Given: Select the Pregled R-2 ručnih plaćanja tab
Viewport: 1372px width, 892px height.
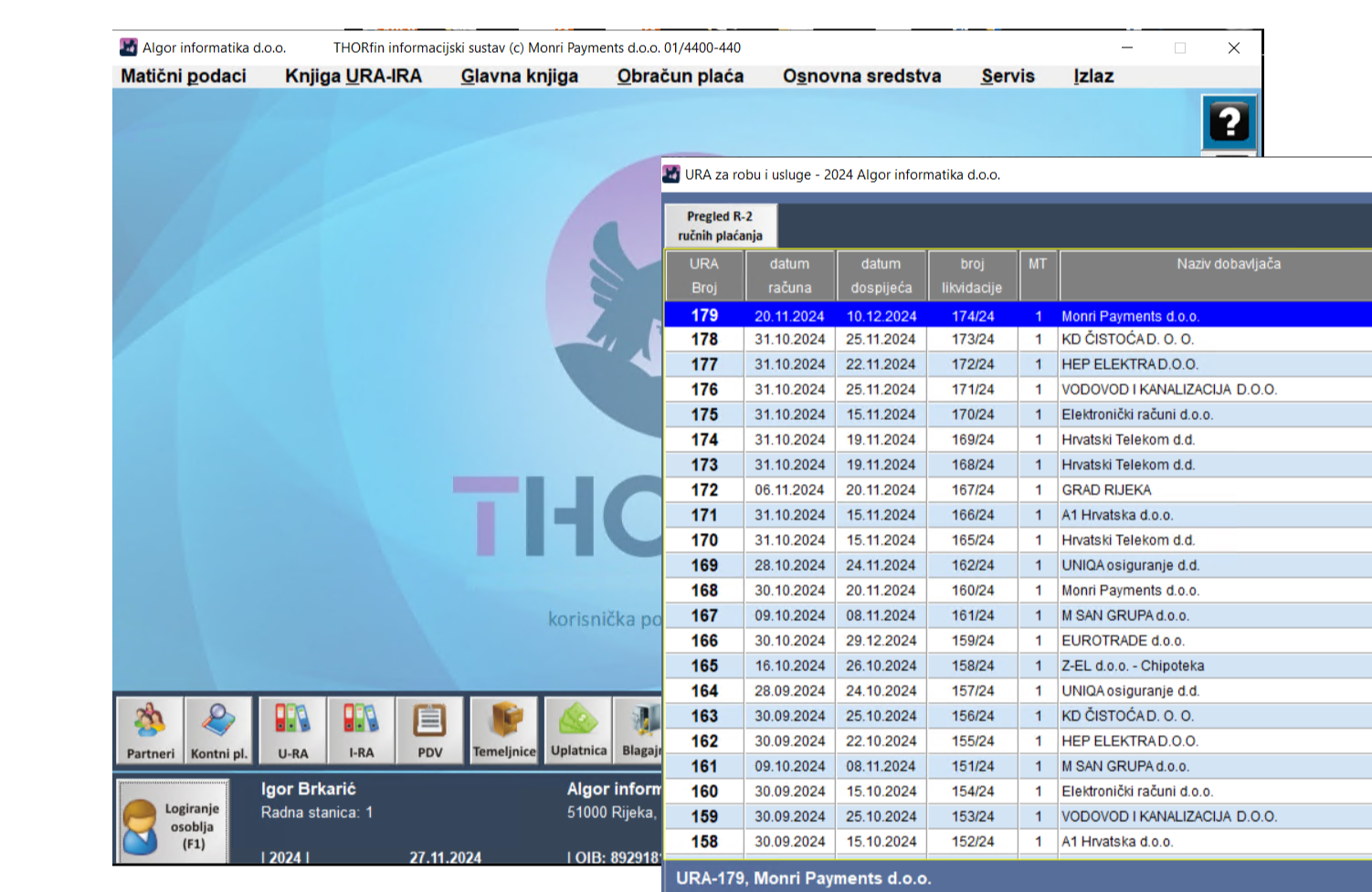Looking at the screenshot, I should pos(720,226).
